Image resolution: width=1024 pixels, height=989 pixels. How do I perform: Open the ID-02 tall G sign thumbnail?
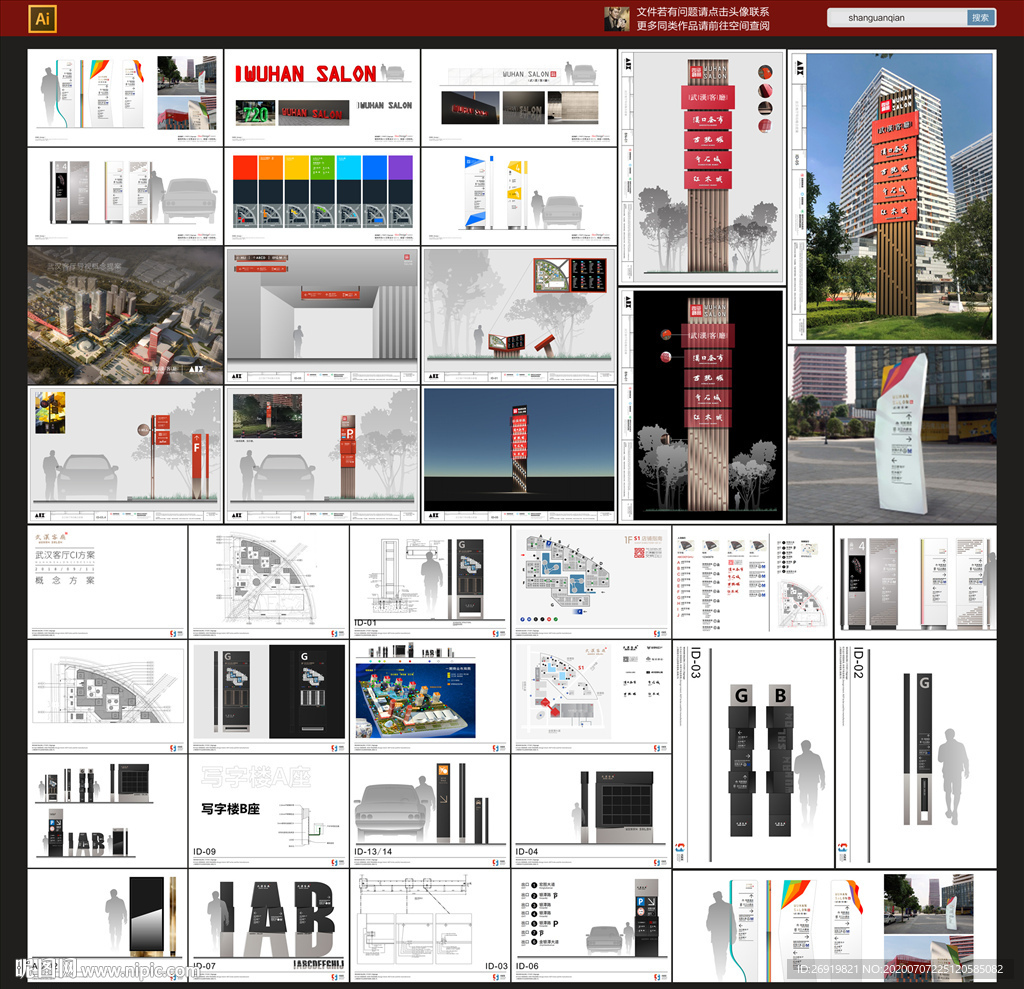(x=916, y=754)
